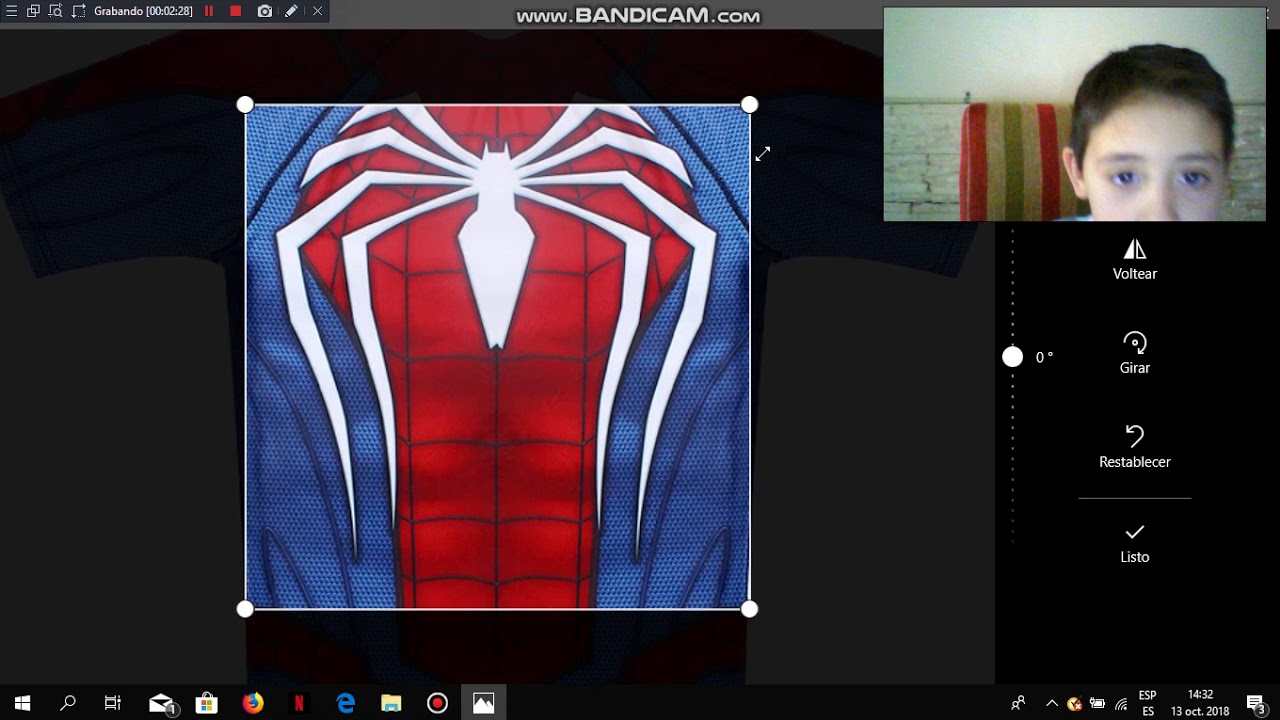Open Mail app on taskbar
This screenshot has height=720, width=1280.
pos(161,704)
